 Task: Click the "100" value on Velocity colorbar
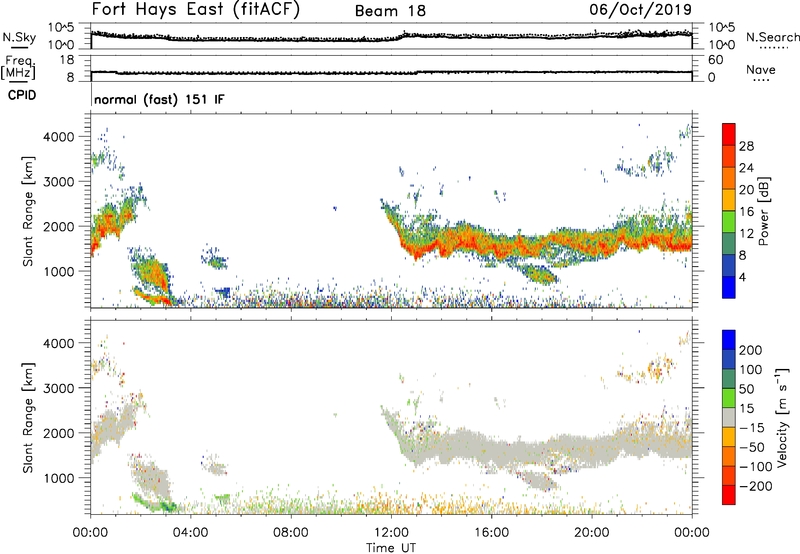pos(750,370)
